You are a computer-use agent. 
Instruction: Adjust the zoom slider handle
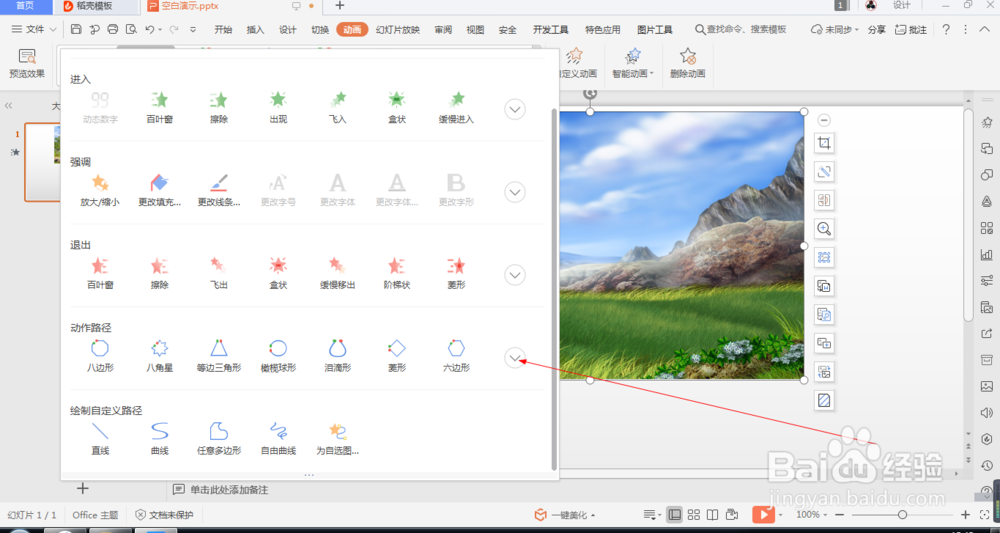click(x=902, y=515)
